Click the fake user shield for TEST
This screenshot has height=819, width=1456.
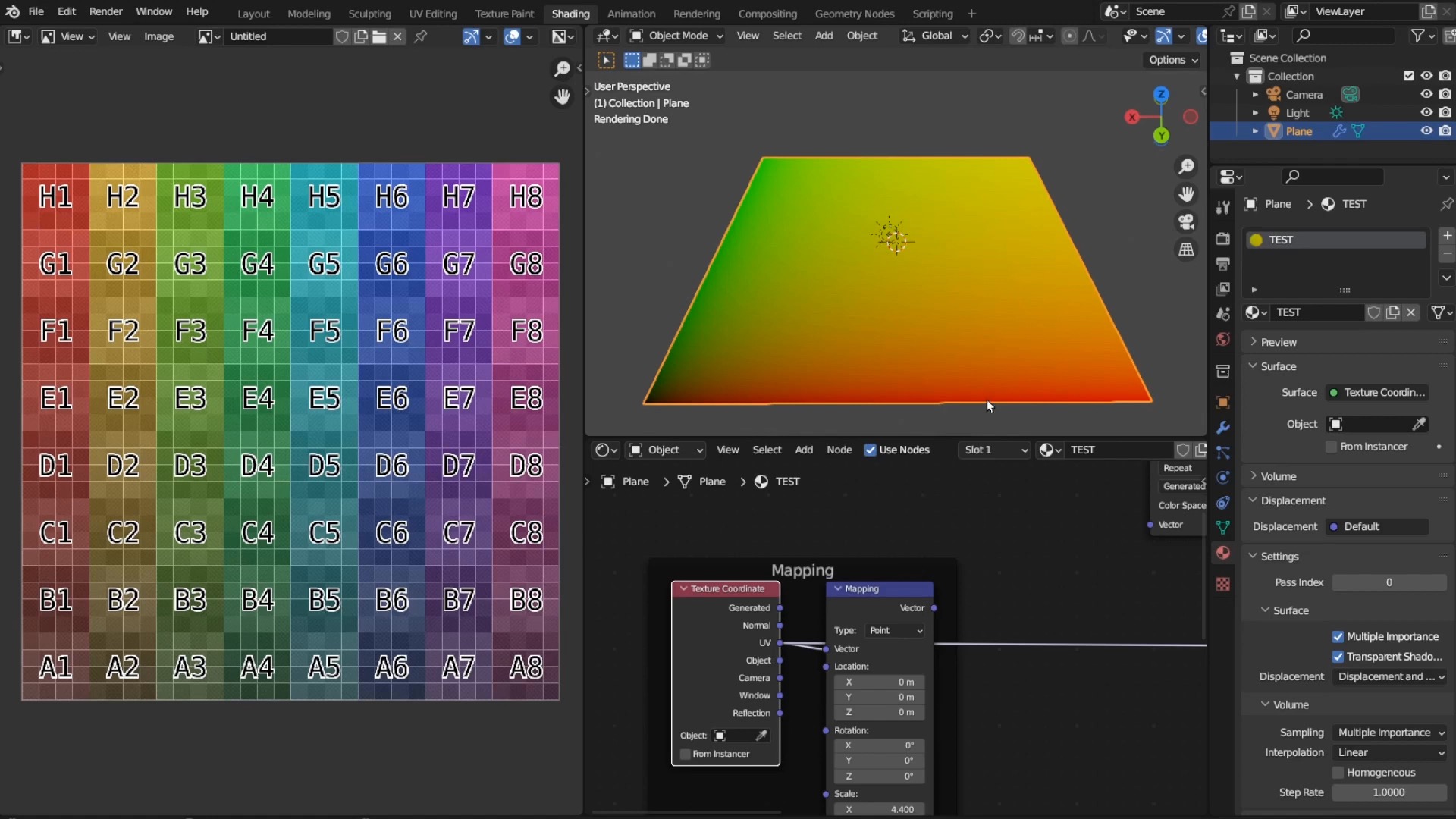pos(1375,312)
